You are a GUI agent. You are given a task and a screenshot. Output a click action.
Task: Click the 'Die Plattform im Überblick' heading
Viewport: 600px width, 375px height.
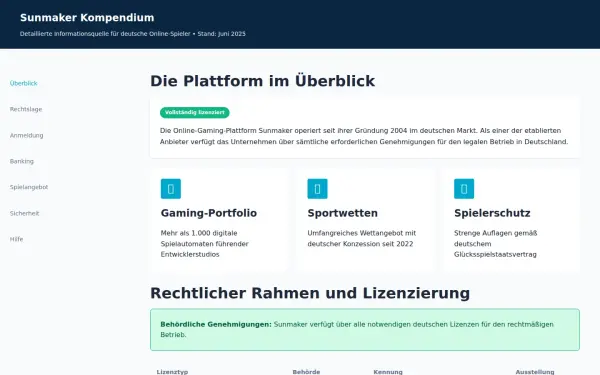pyautogui.click(x=262, y=81)
